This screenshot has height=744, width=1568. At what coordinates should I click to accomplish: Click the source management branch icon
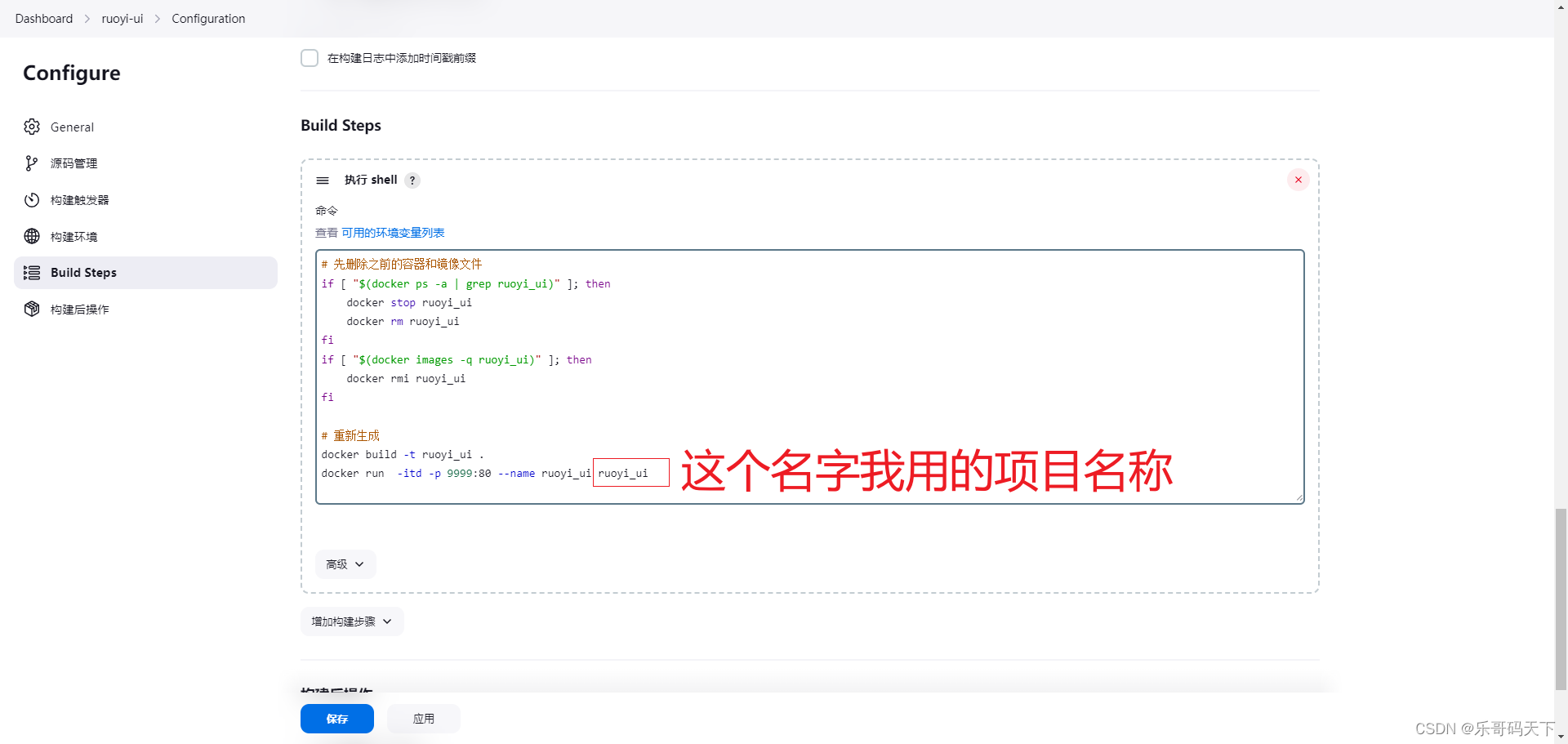pyautogui.click(x=32, y=163)
